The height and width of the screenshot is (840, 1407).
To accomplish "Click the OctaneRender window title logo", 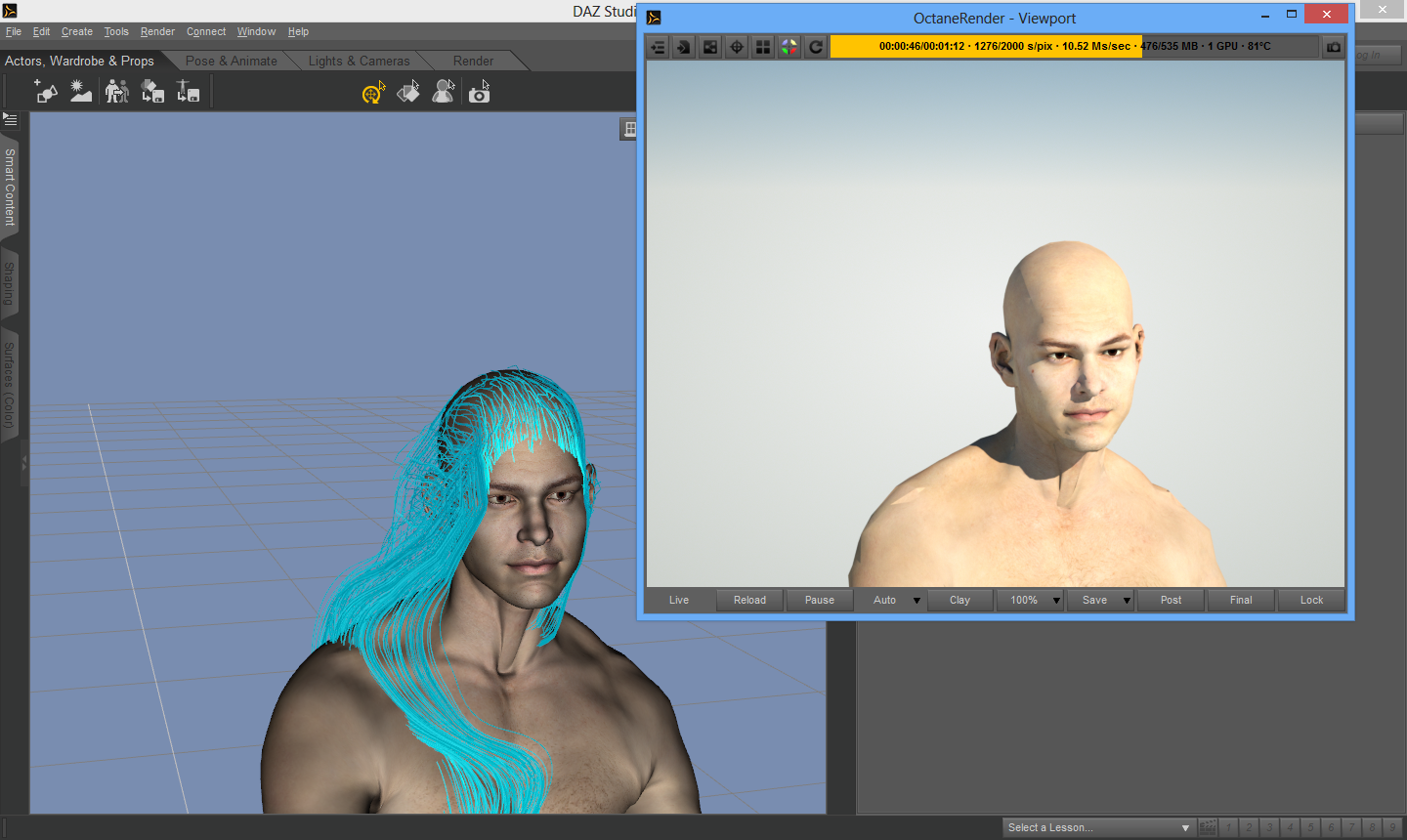I will pos(654,18).
